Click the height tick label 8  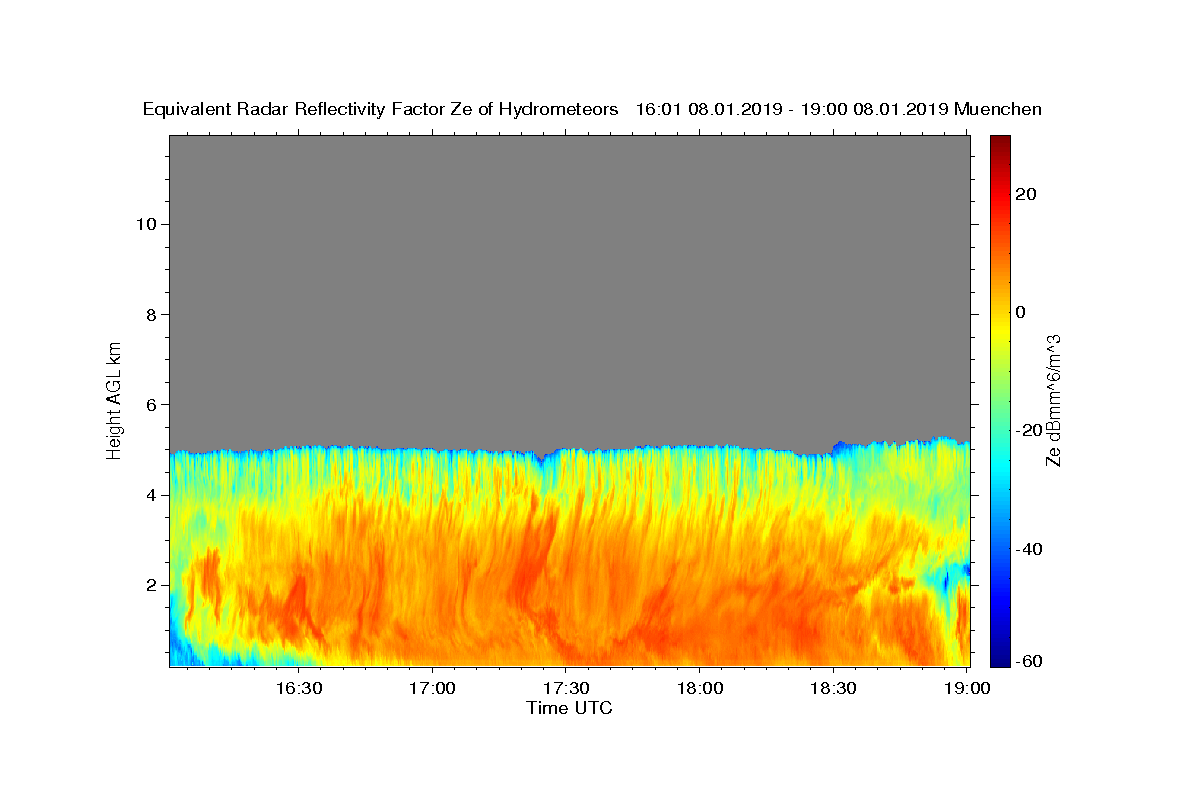(150, 314)
